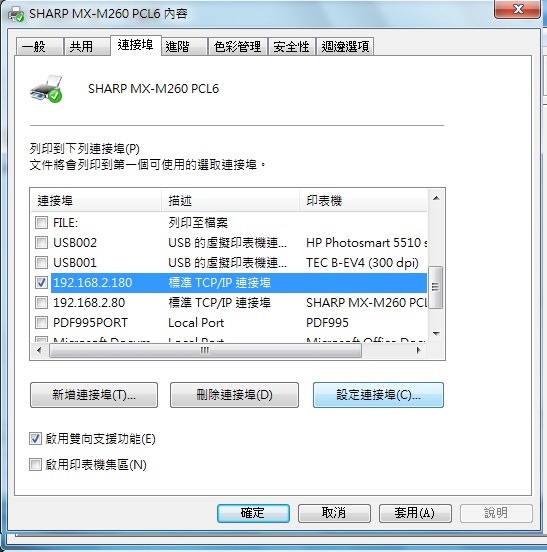Click the horizontal scroll left arrow
Screen dimensions: 547x552
[39, 350]
